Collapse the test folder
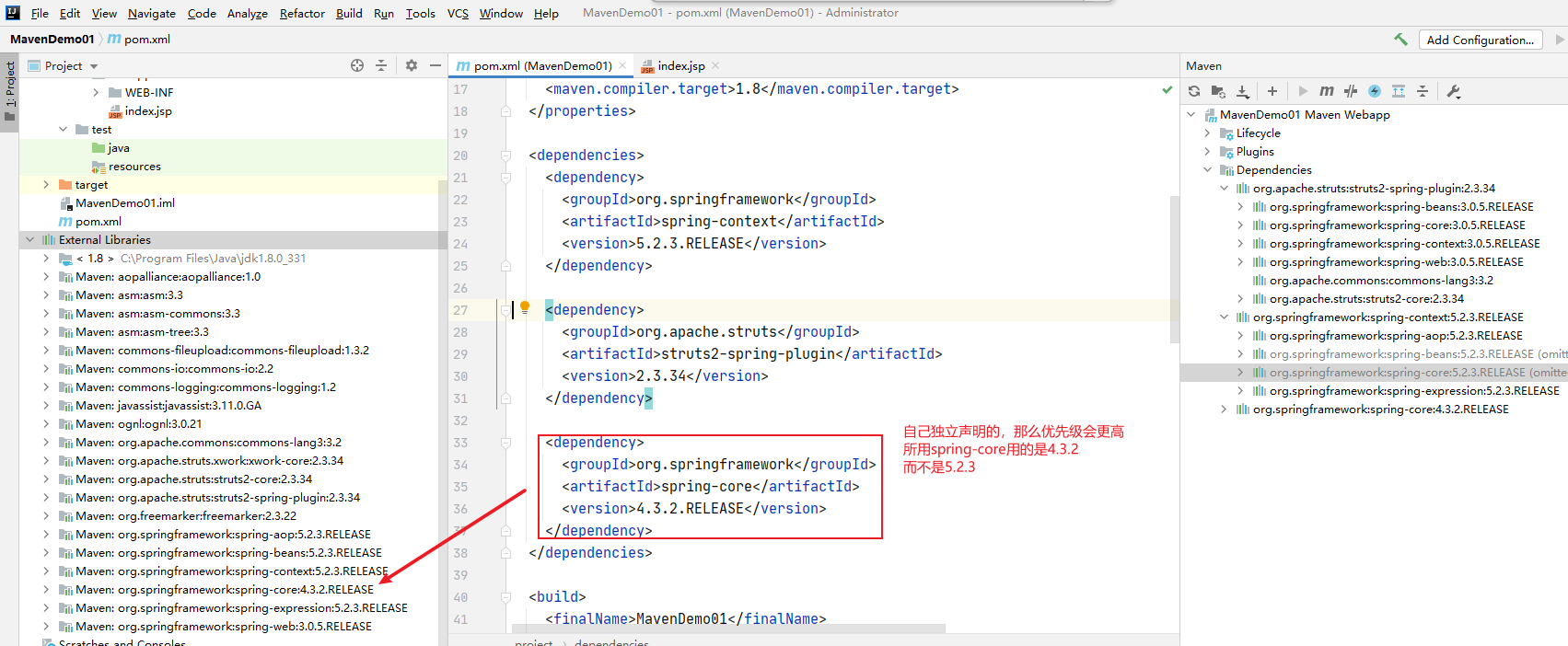The image size is (1568, 646). click(63, 129)
